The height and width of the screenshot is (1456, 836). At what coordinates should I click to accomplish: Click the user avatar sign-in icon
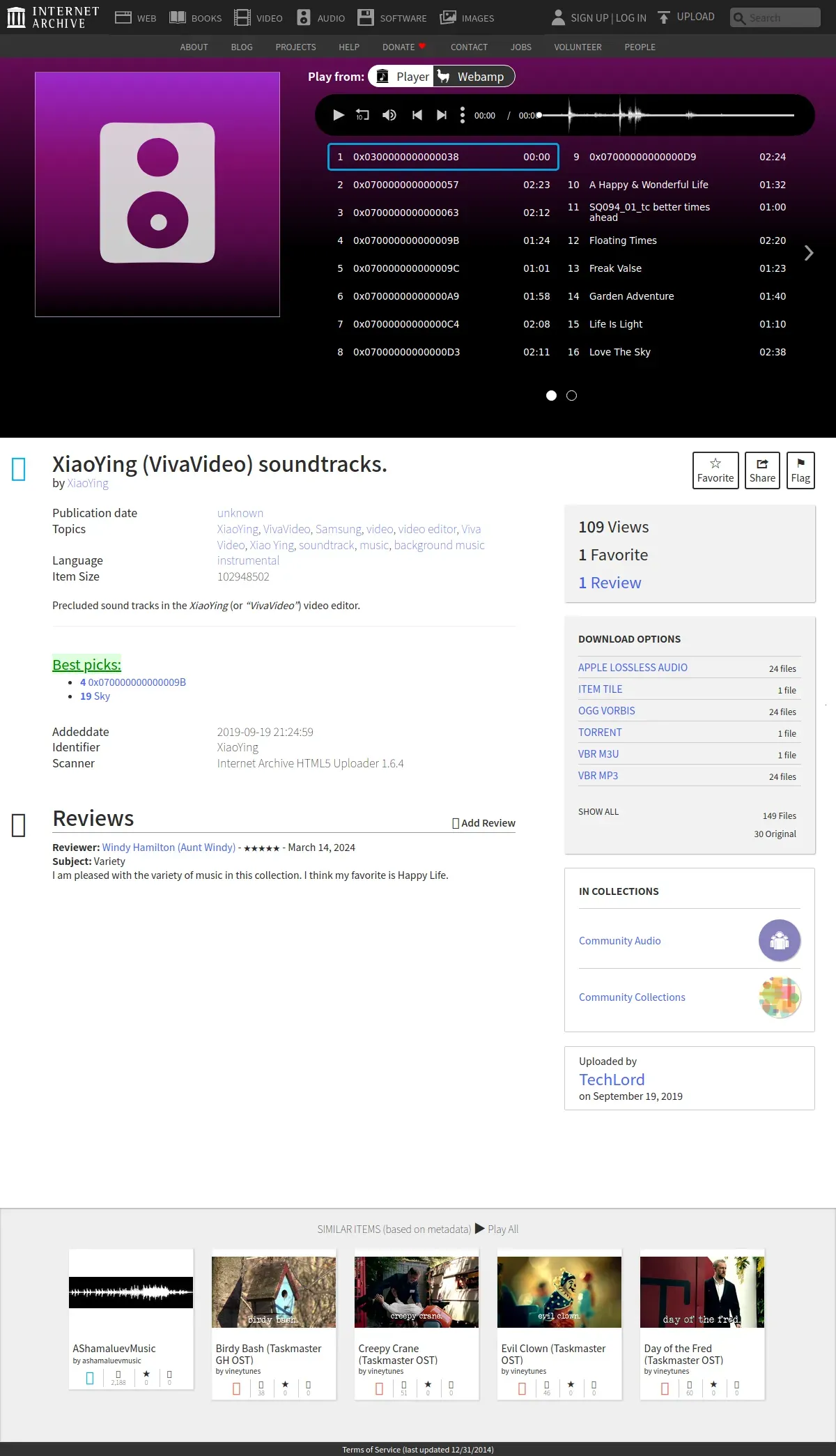pos(558,17)
